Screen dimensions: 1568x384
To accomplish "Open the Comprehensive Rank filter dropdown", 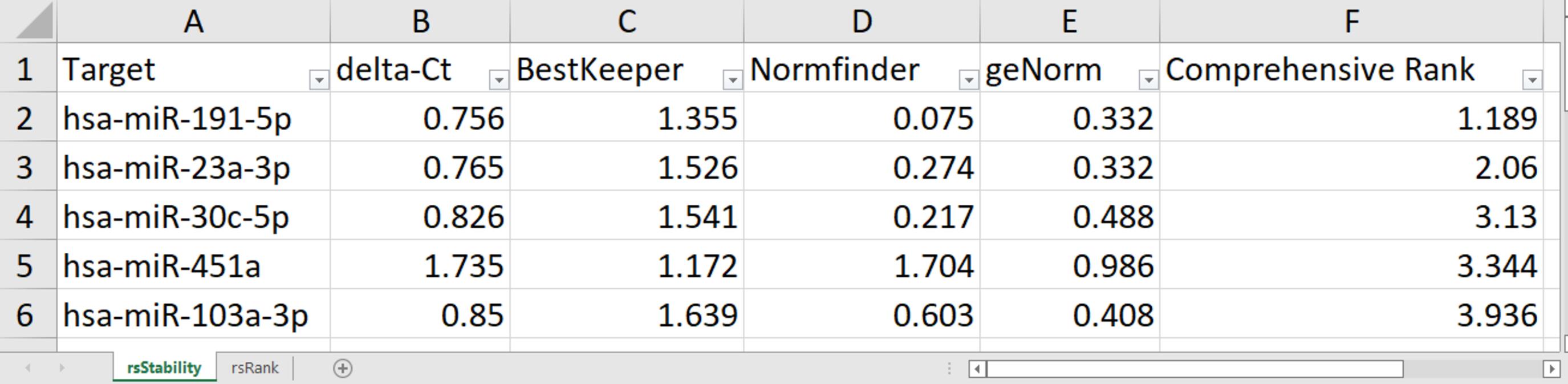I will tap(1532, 80).
